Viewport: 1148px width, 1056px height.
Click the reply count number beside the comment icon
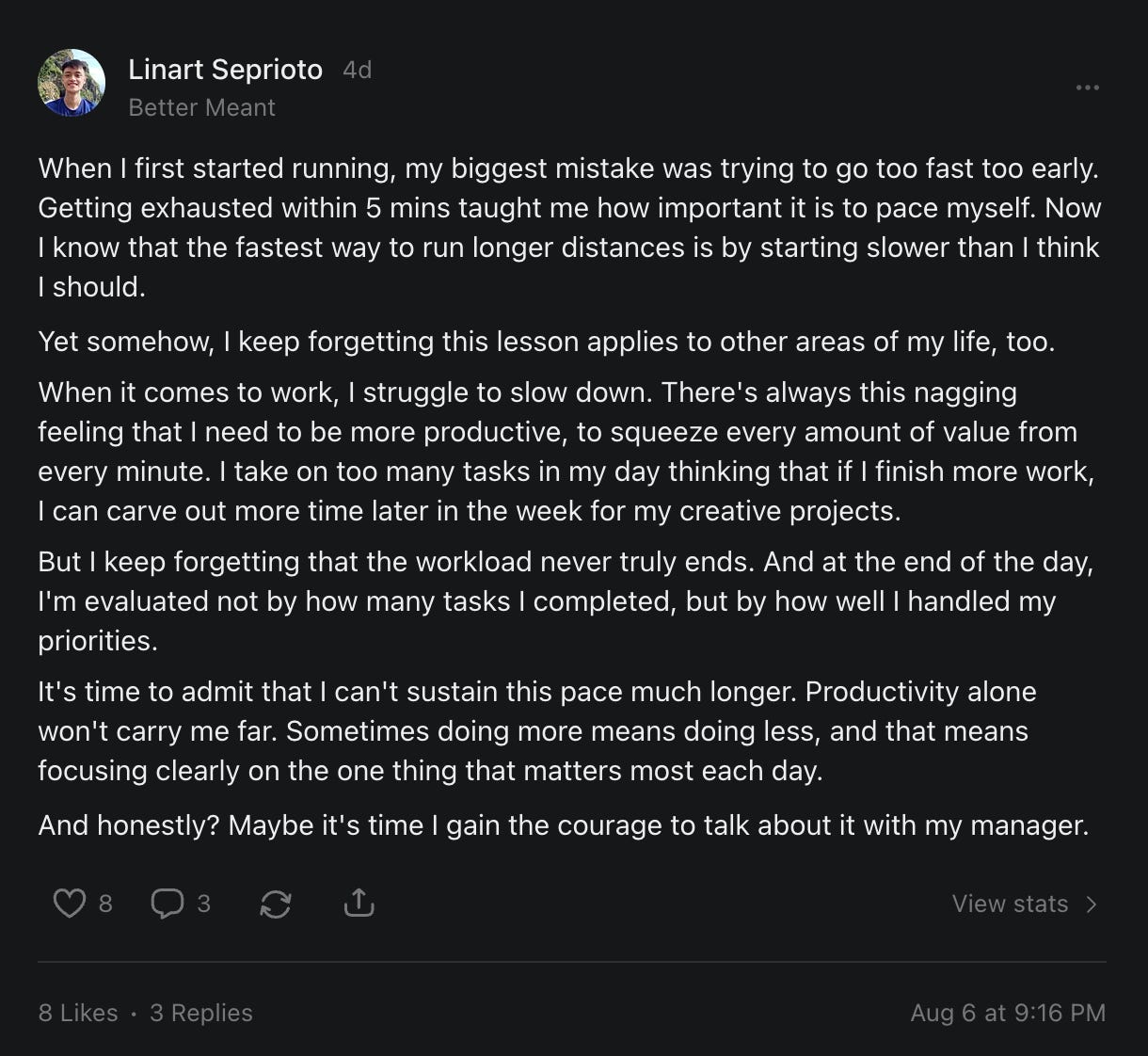click(x=203, y=904)
